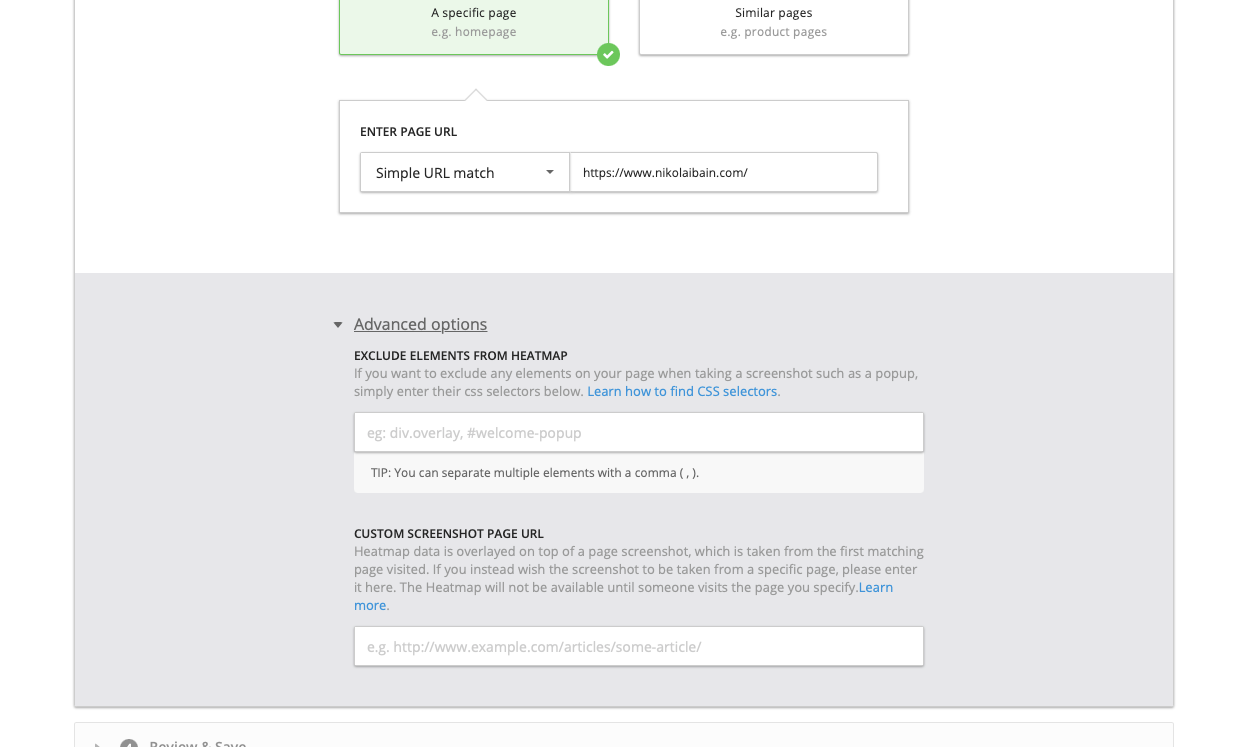The height and width of the screenshot is (747, 1237).
Task: Choose the 'Similar pages' option card
Action: point(773,22)
